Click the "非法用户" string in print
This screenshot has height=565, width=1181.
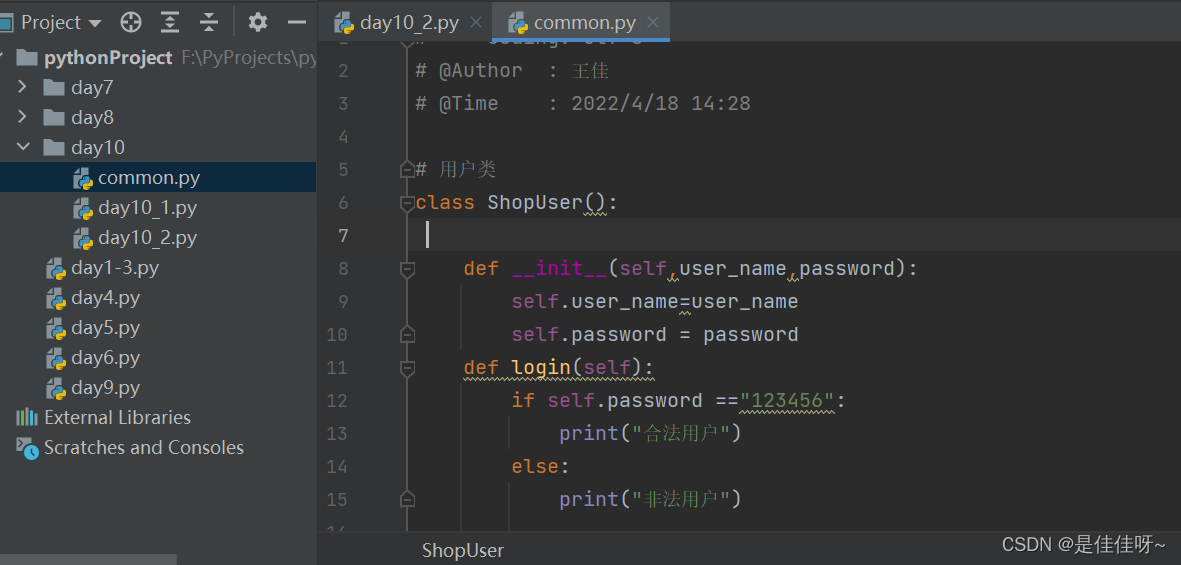(x=681, y=499)
